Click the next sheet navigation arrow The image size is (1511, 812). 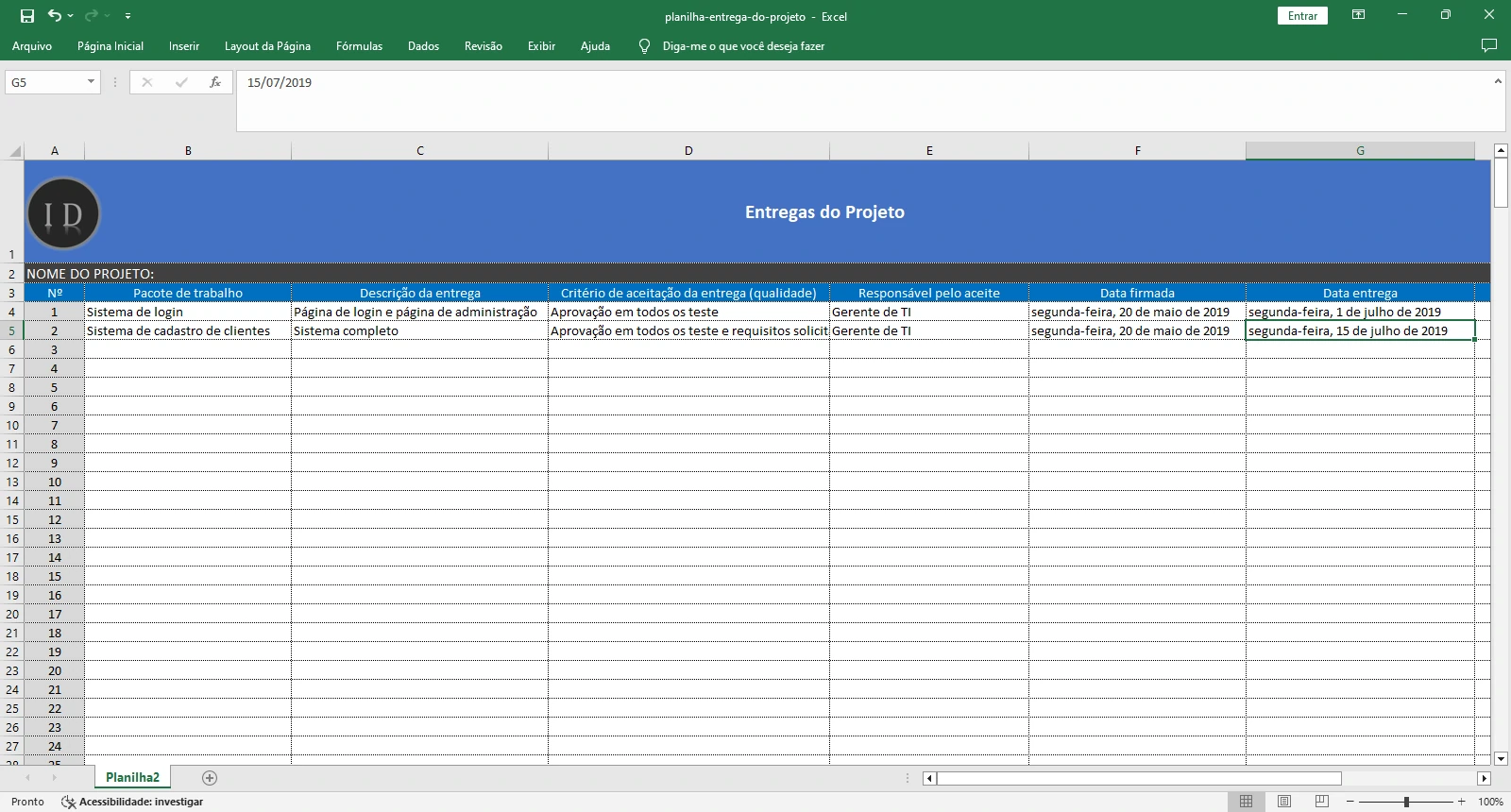[54, 777]
